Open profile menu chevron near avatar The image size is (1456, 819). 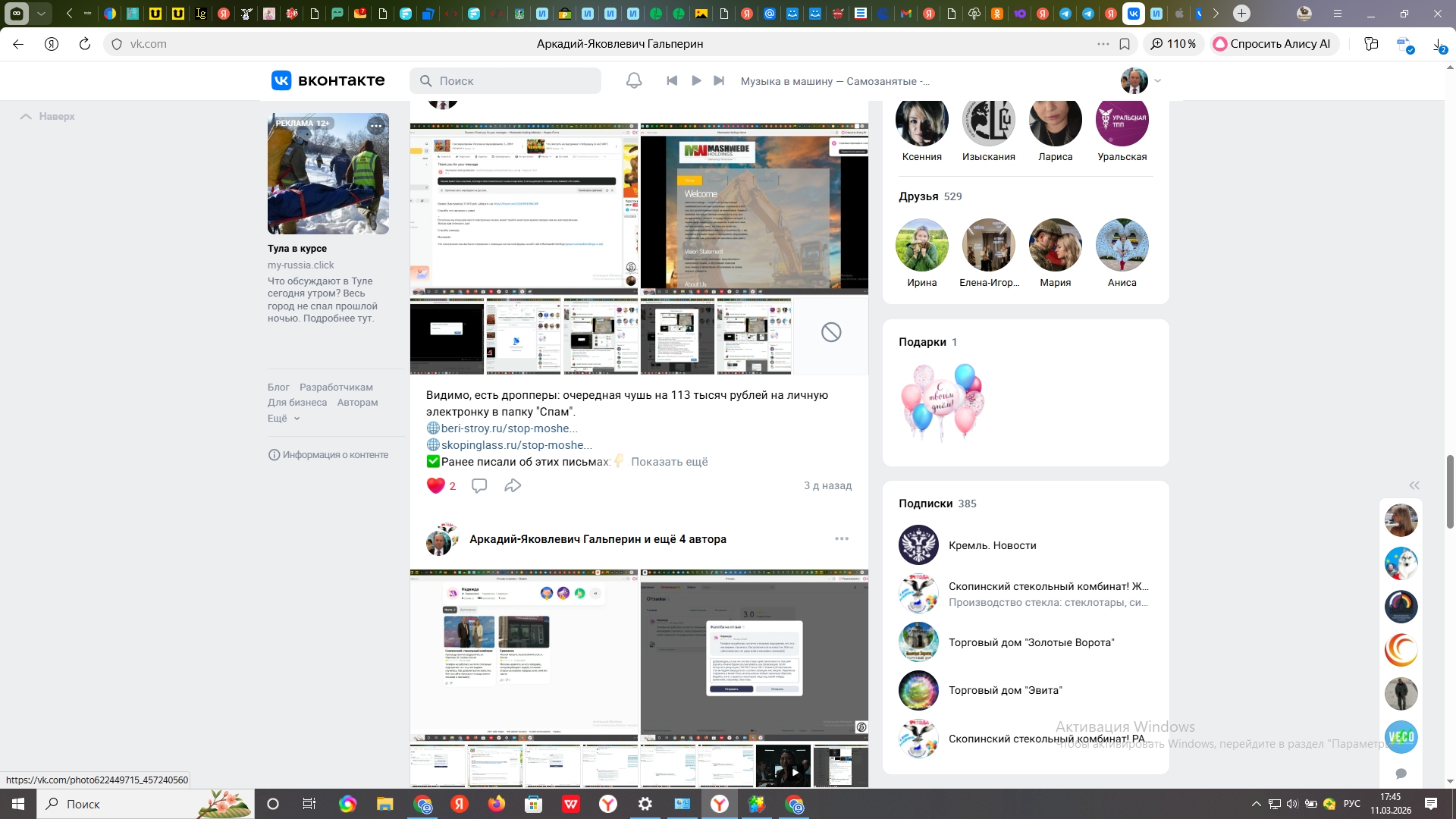point(1157,80)
